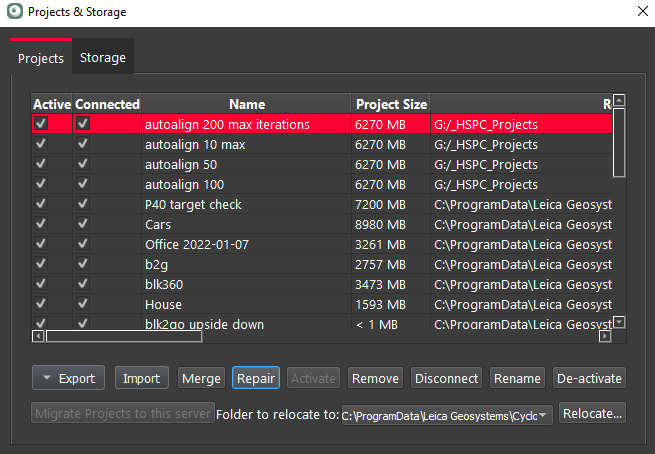Image resolution: width=655 pixels, height=454 pixels.
Task: Click the horizontal scrollbar right arrow
Action: [604, 337]
